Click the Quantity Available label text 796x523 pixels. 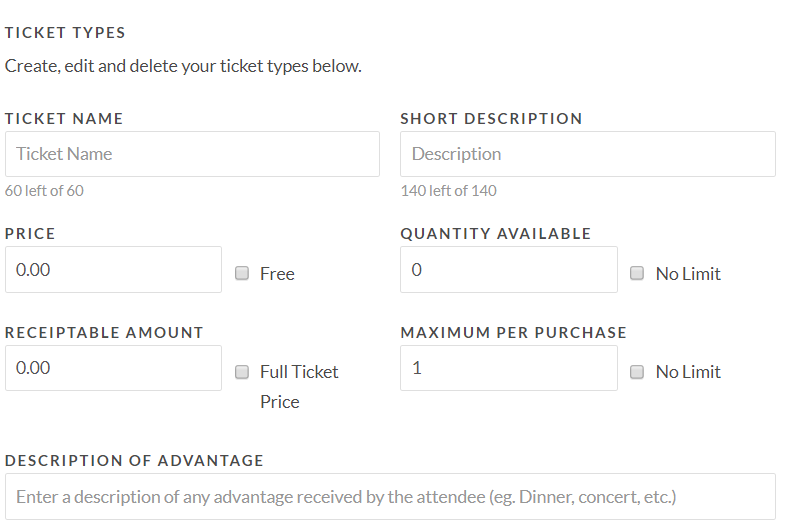coord(495,234)
